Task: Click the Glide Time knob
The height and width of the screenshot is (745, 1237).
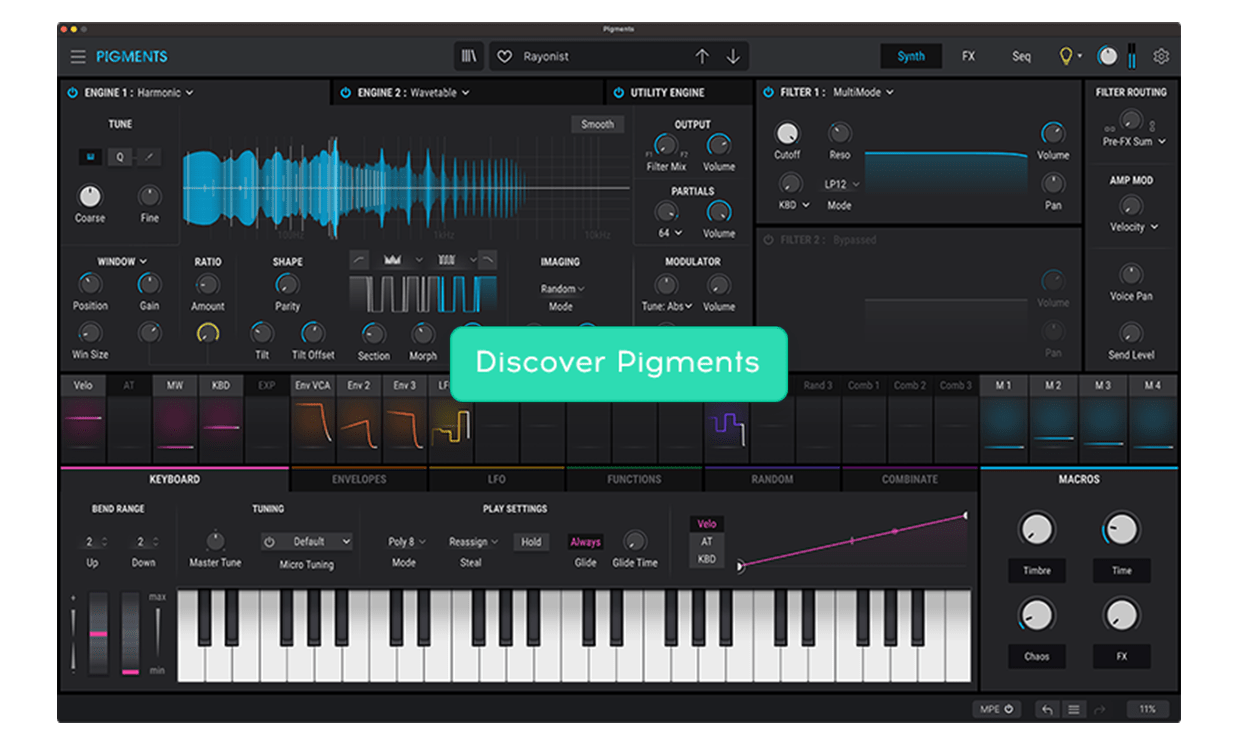Action: click(635, 541)
